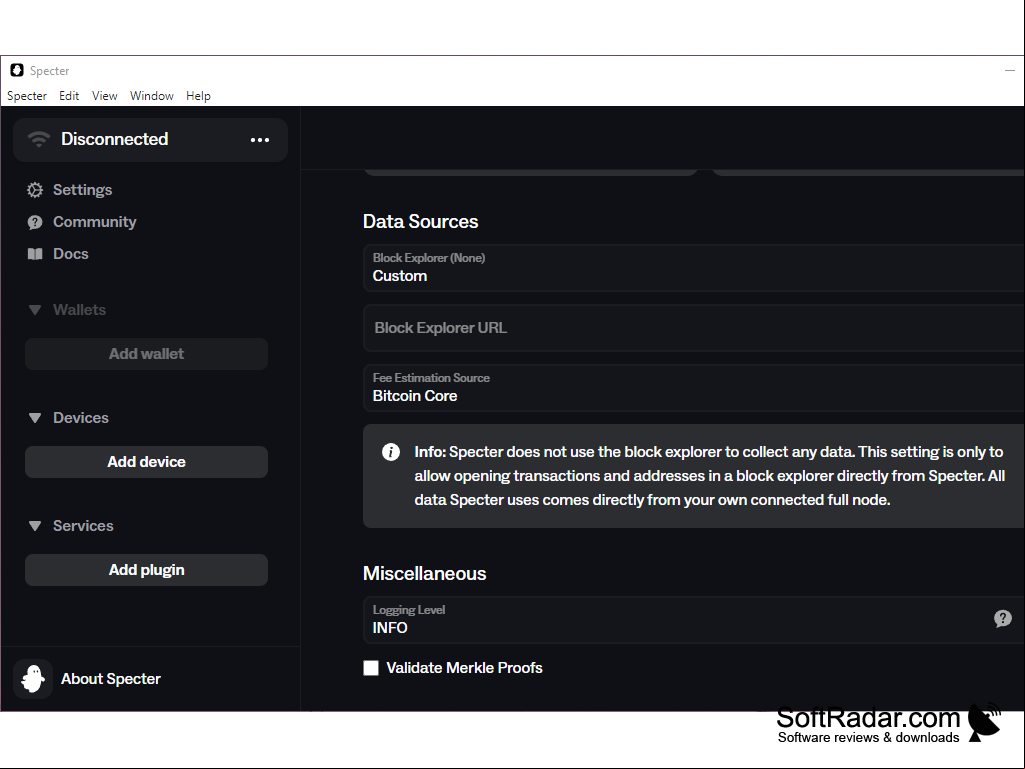The image size is (1025, 769).
Task: Minimize the Specter window
Action: [1010, 70]
